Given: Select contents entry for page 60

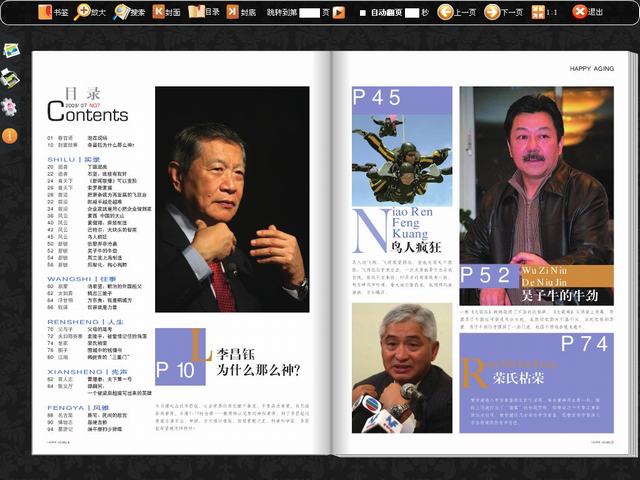Looking at the screenshot, I should (95, 287).
